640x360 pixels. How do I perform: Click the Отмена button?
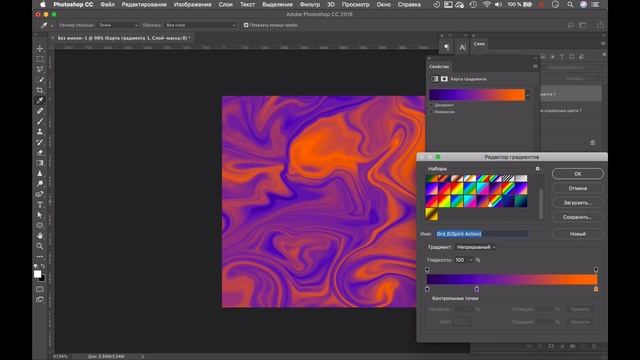coord(578,188)
